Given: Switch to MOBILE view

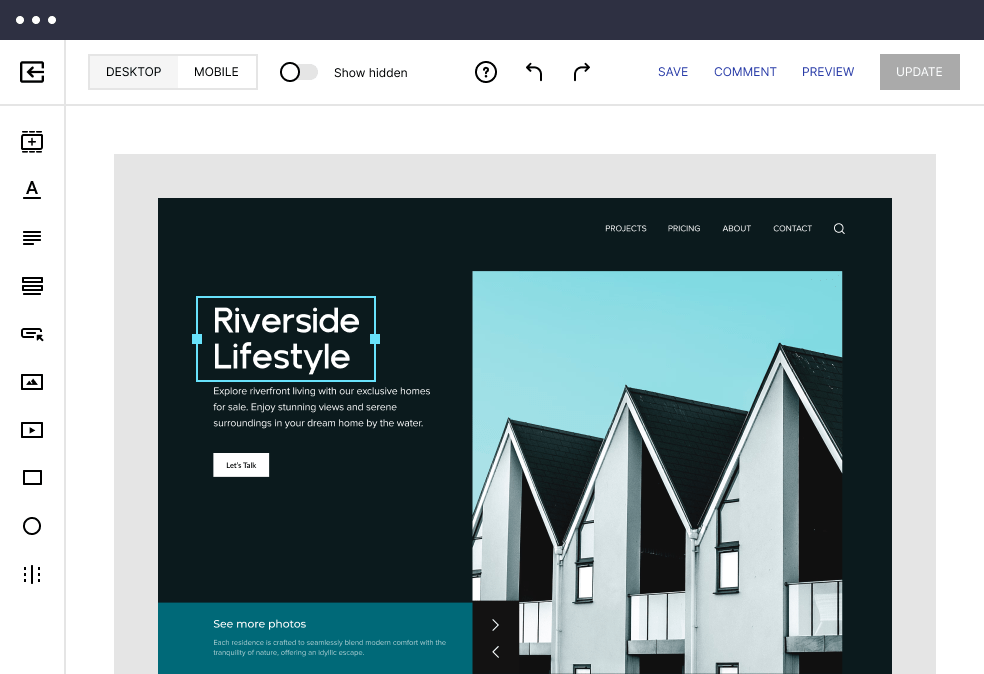Looking at the screenshot, I should (214, 71).
